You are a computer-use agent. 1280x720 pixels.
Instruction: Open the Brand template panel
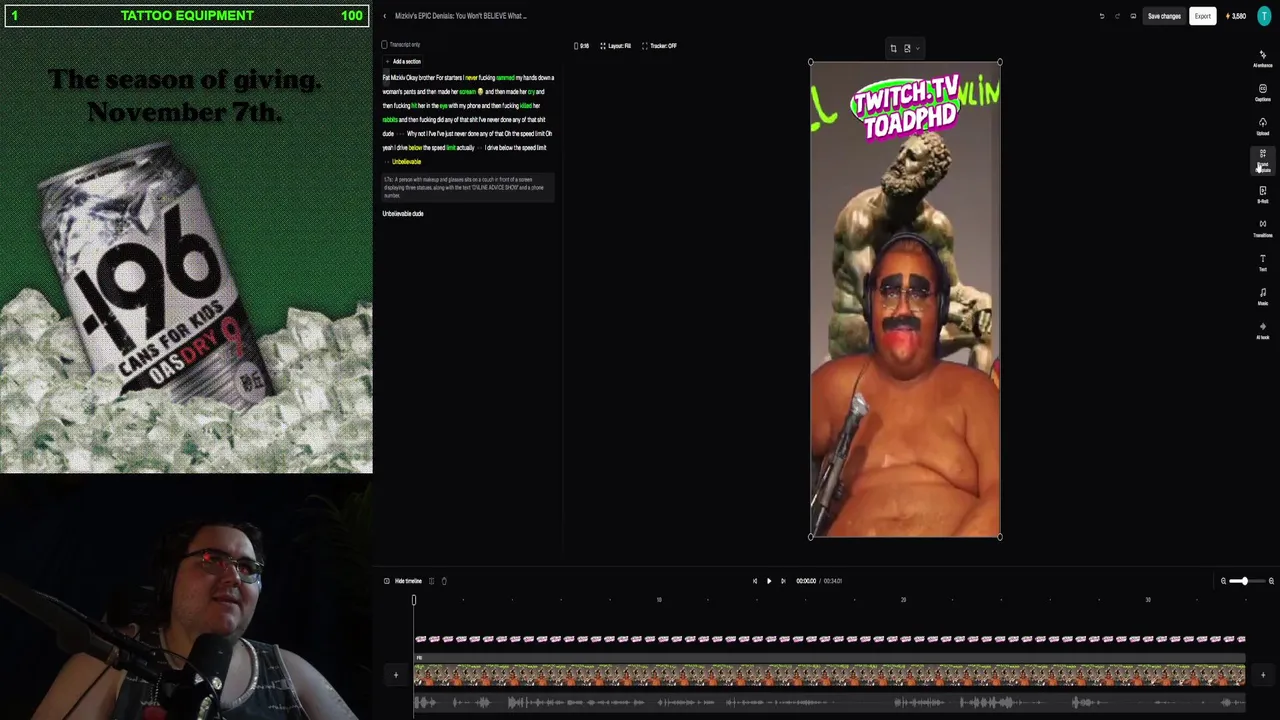(1262, 160)
